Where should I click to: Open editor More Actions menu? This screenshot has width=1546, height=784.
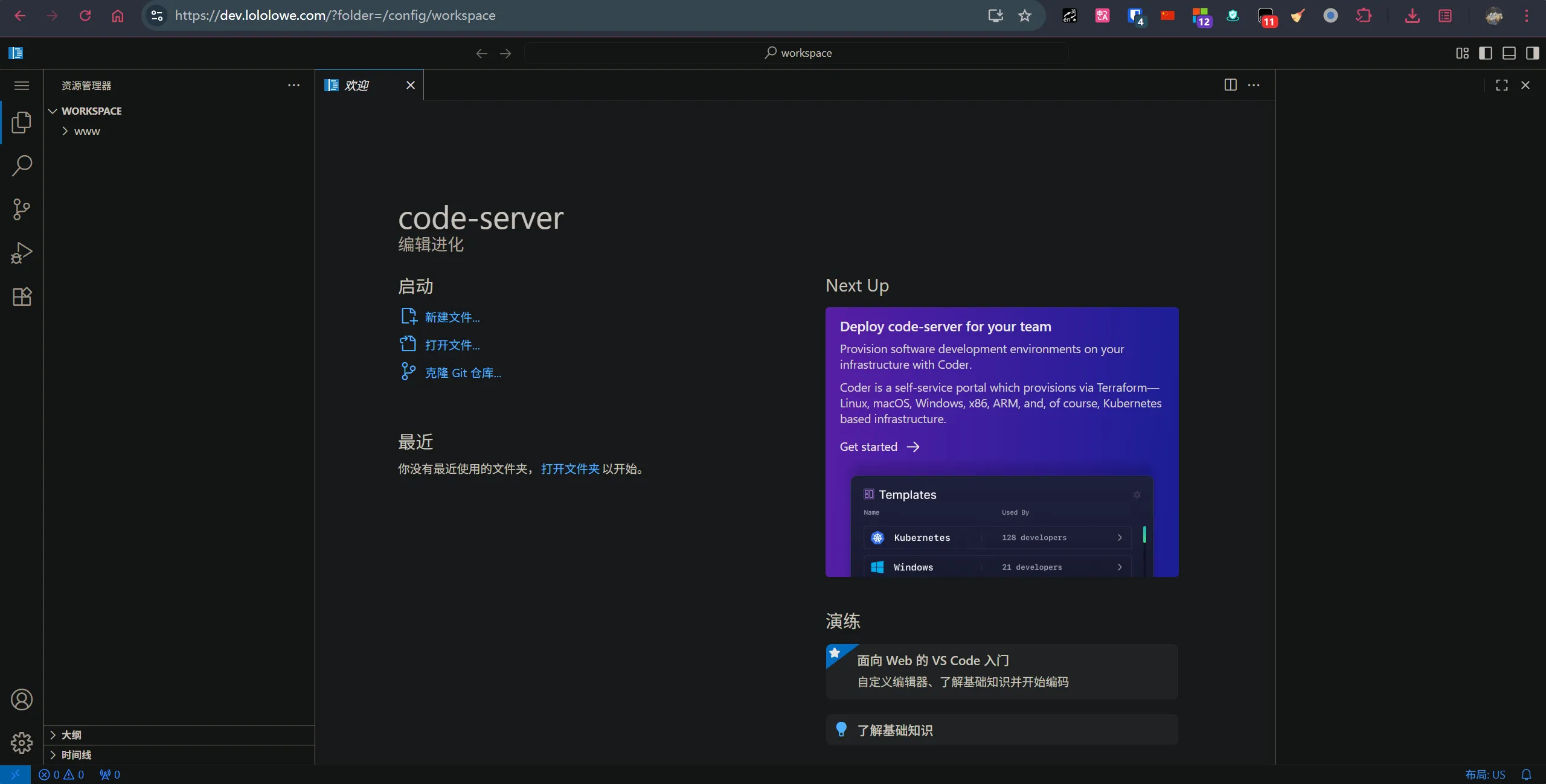[x=1254, y=85]
